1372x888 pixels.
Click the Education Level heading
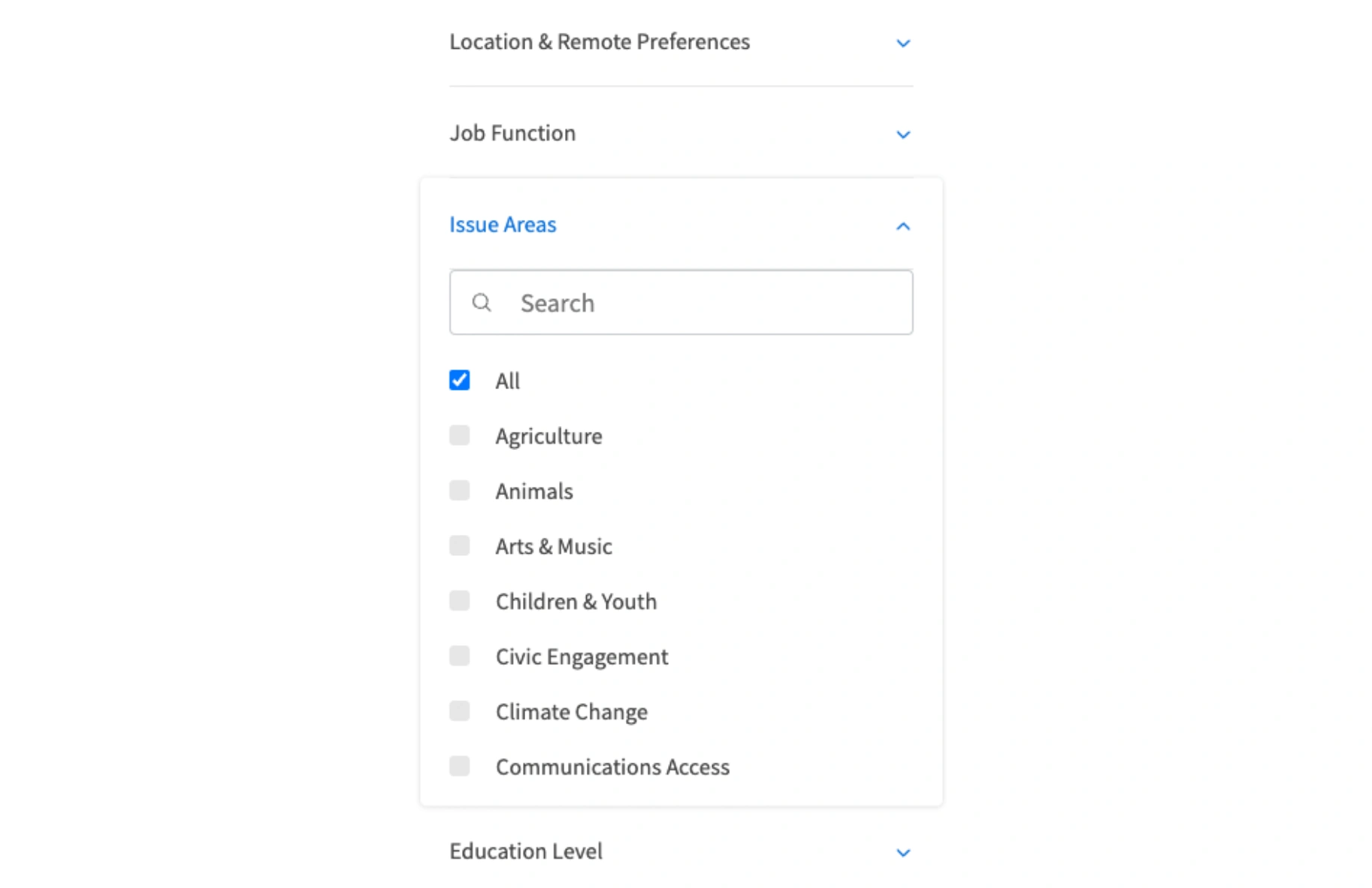click(x=526, y=851)
